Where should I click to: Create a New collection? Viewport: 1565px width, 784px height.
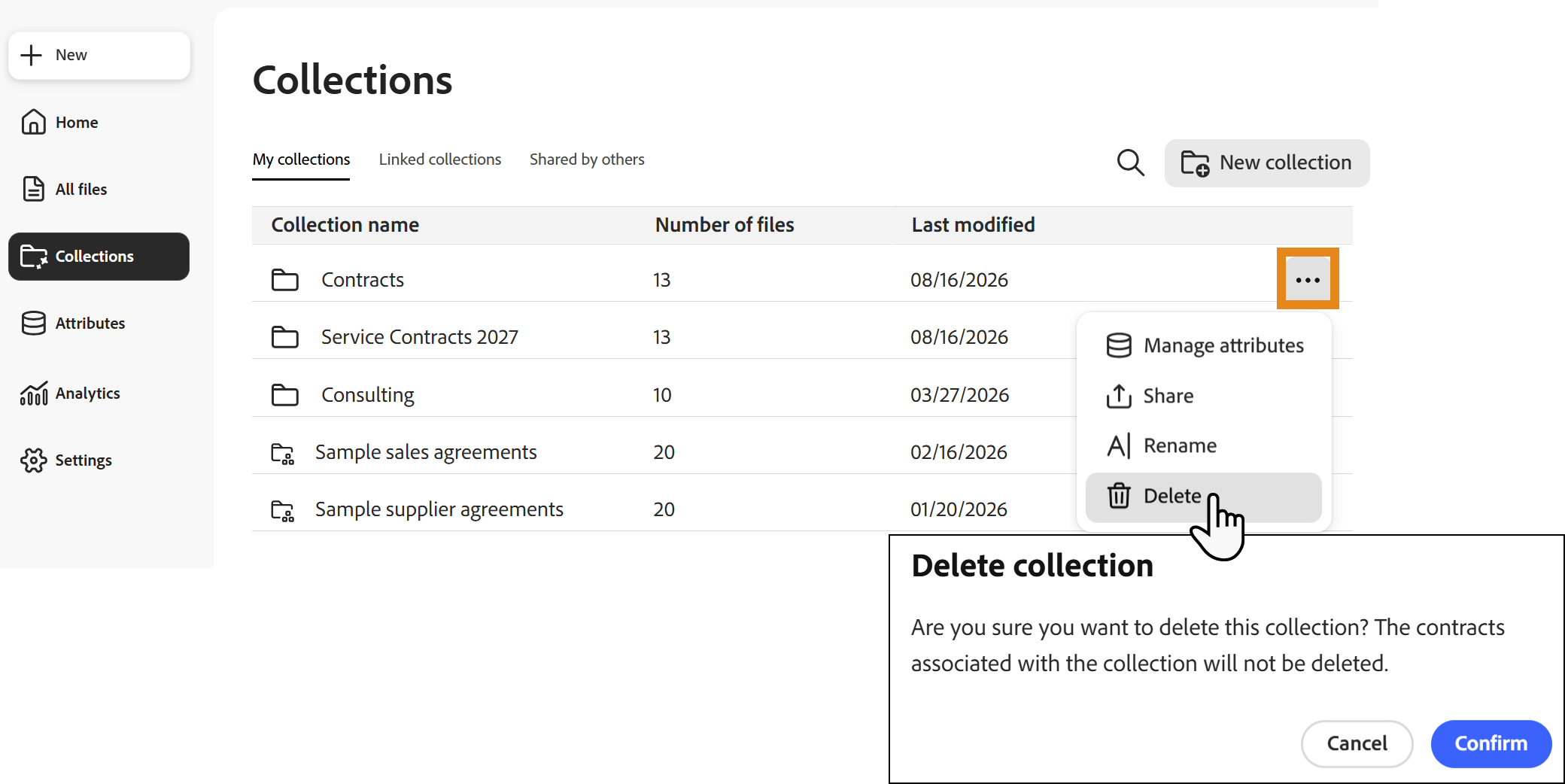tap(1267, 163)
